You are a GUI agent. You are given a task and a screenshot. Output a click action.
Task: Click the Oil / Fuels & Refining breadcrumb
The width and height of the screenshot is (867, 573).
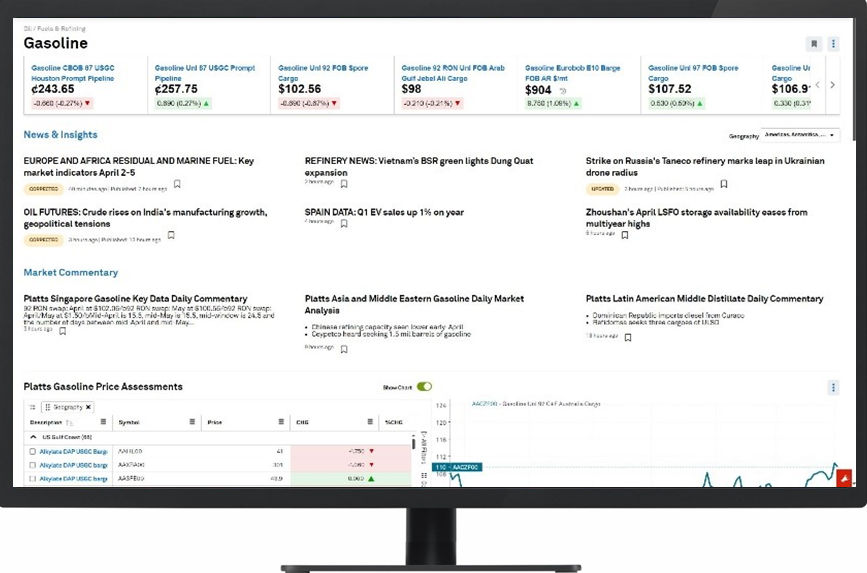[x=54, y=28]
